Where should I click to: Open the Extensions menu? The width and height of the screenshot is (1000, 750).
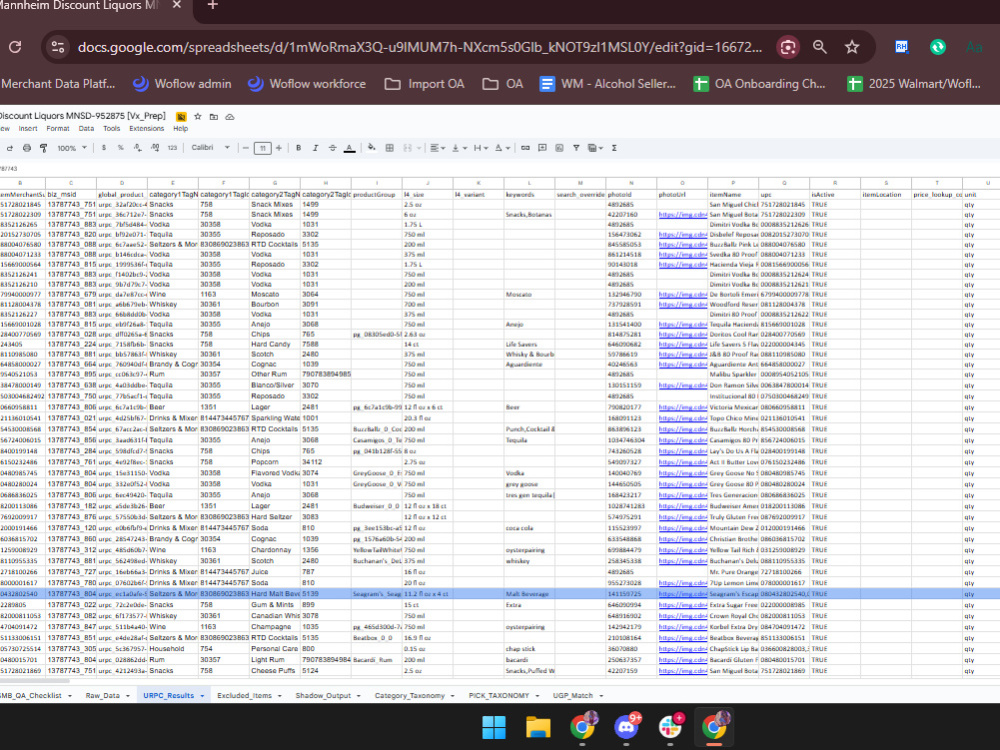[147, 128]
